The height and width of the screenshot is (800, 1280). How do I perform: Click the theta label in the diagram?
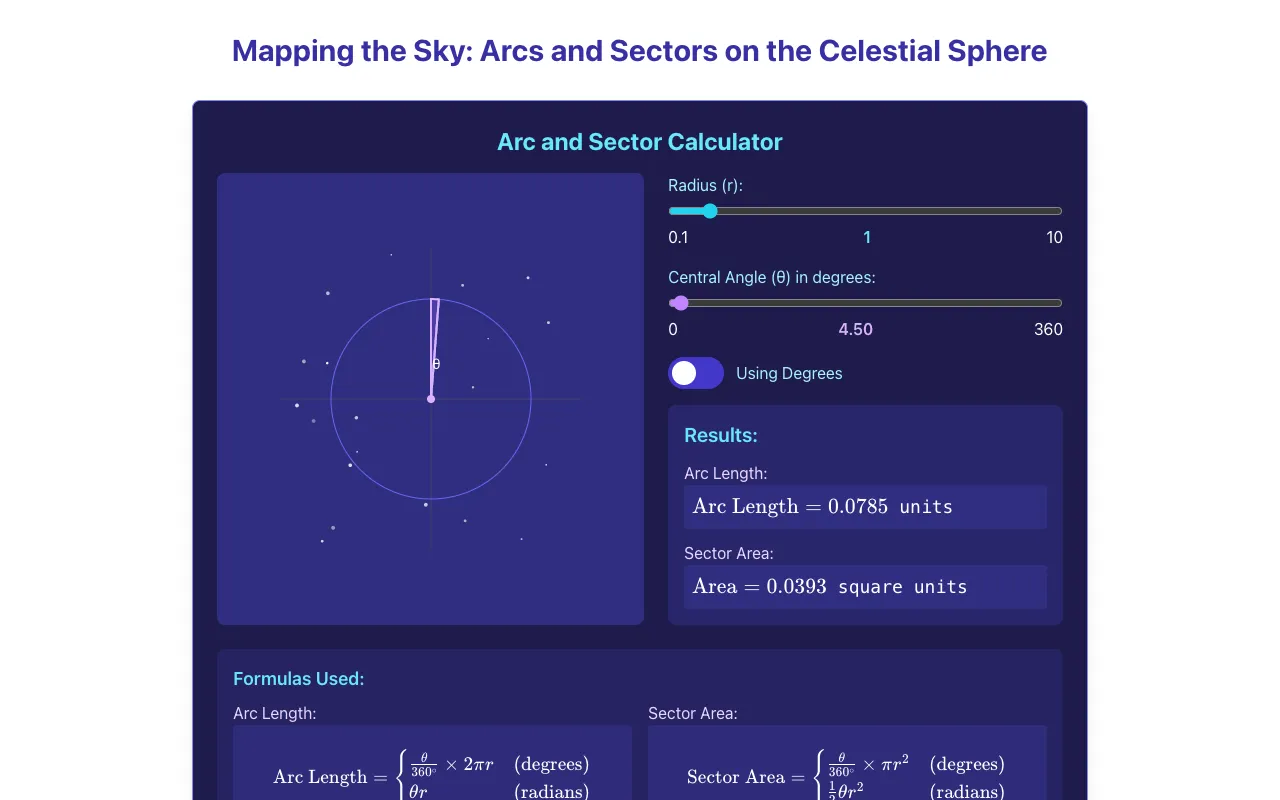coord(436,364)
